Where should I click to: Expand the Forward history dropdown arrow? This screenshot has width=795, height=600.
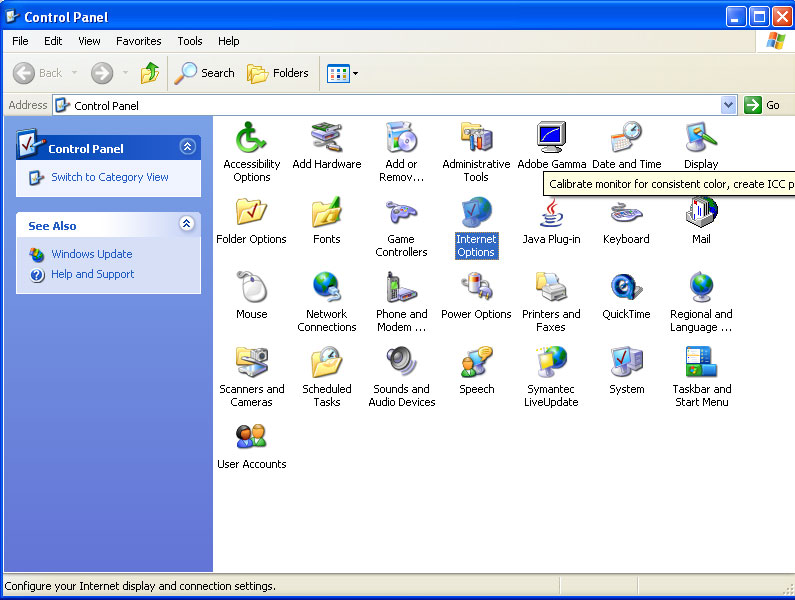125,73
